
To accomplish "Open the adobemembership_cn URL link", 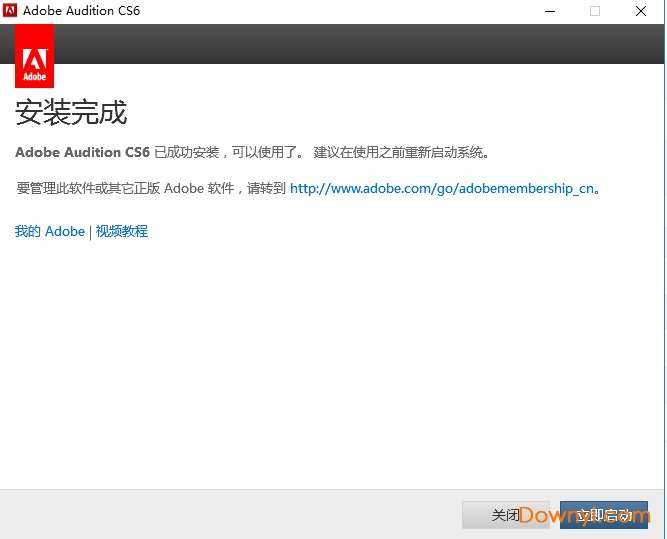I will click(x=442, y=188).
